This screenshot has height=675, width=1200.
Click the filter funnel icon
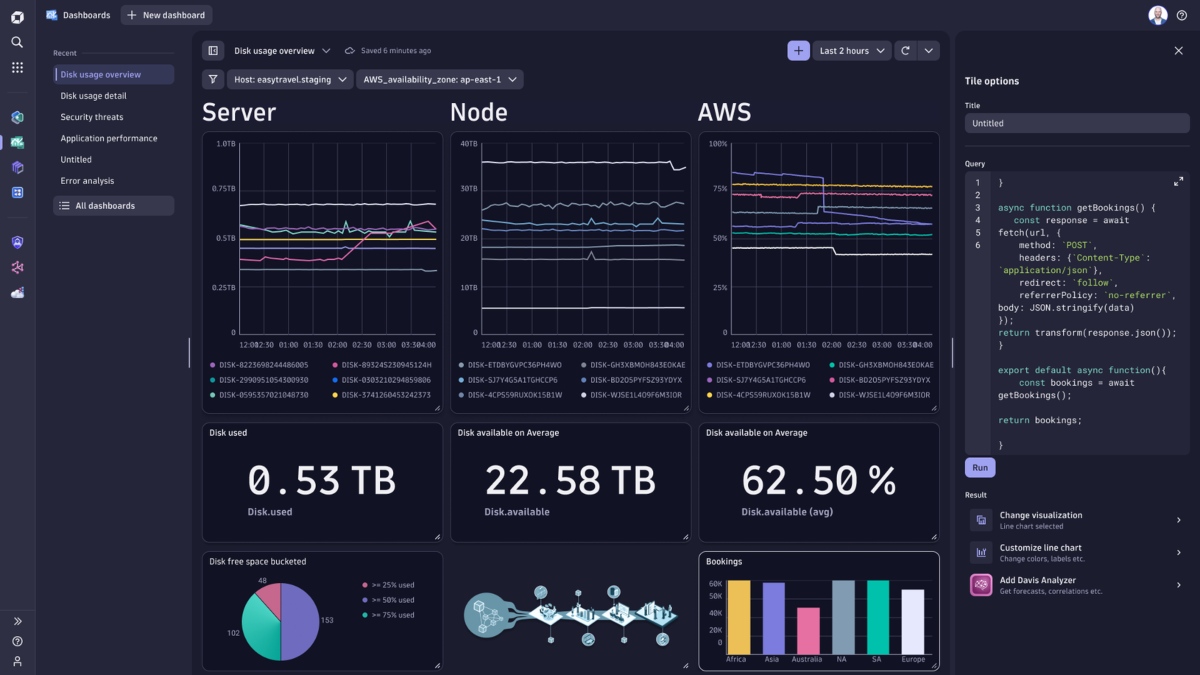213,80
